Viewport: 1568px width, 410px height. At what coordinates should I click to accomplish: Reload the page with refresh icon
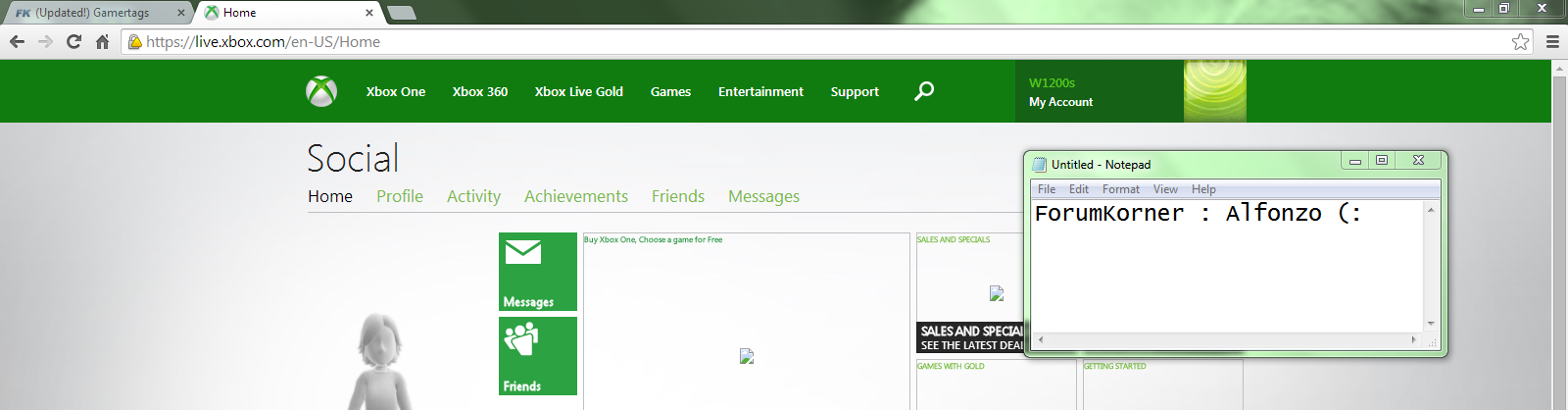pyautogui.click(x=73, y=41)
